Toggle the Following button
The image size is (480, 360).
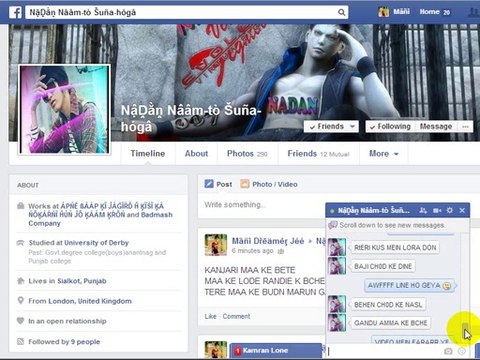tap(391, 127)
